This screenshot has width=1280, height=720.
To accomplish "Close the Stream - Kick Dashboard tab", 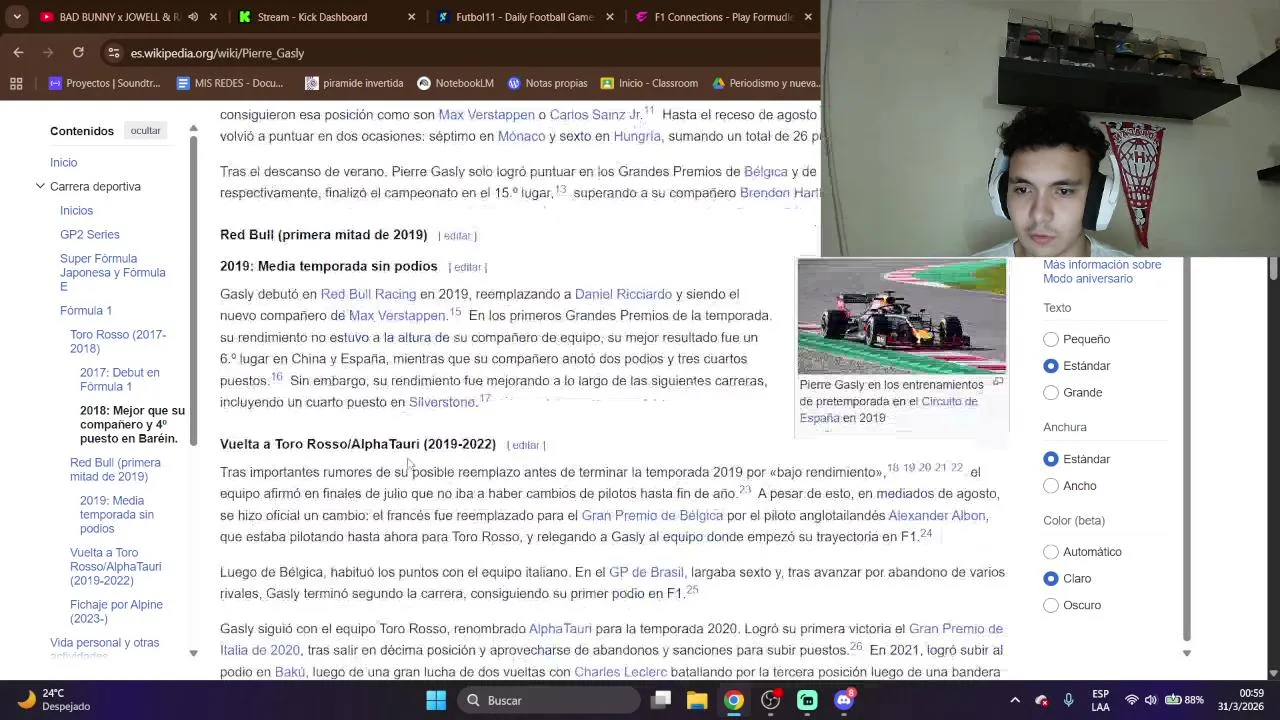I will 412,17.
